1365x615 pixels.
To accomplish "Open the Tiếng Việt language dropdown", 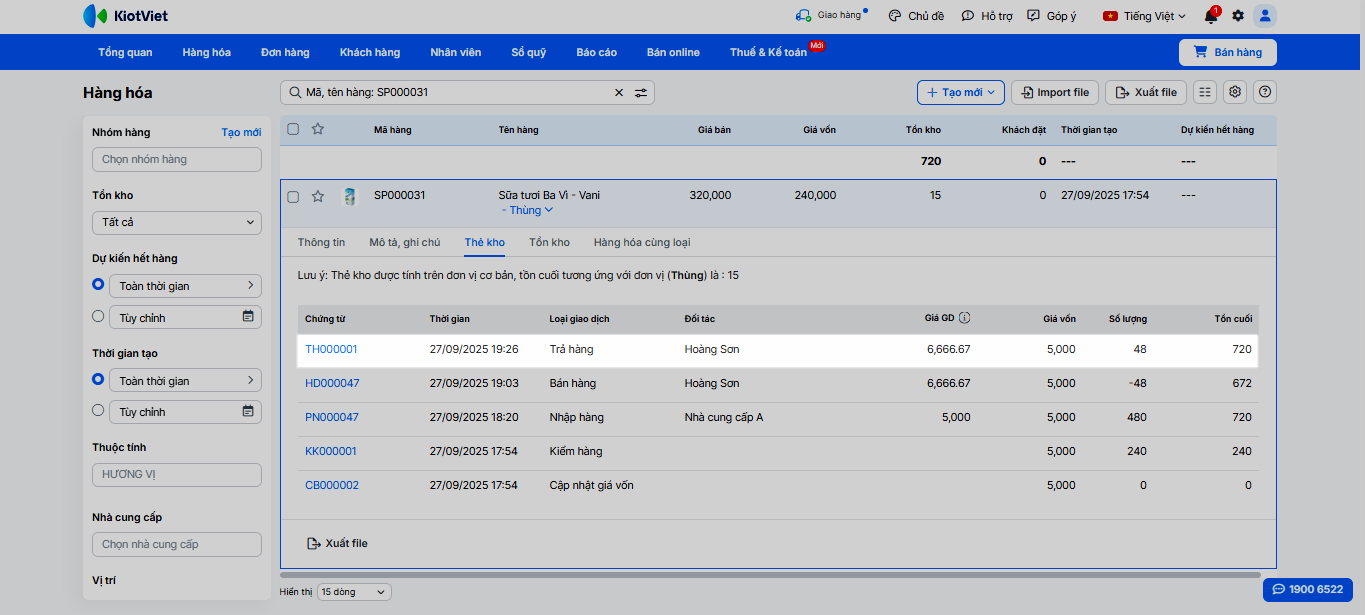I will point(1144,16).
